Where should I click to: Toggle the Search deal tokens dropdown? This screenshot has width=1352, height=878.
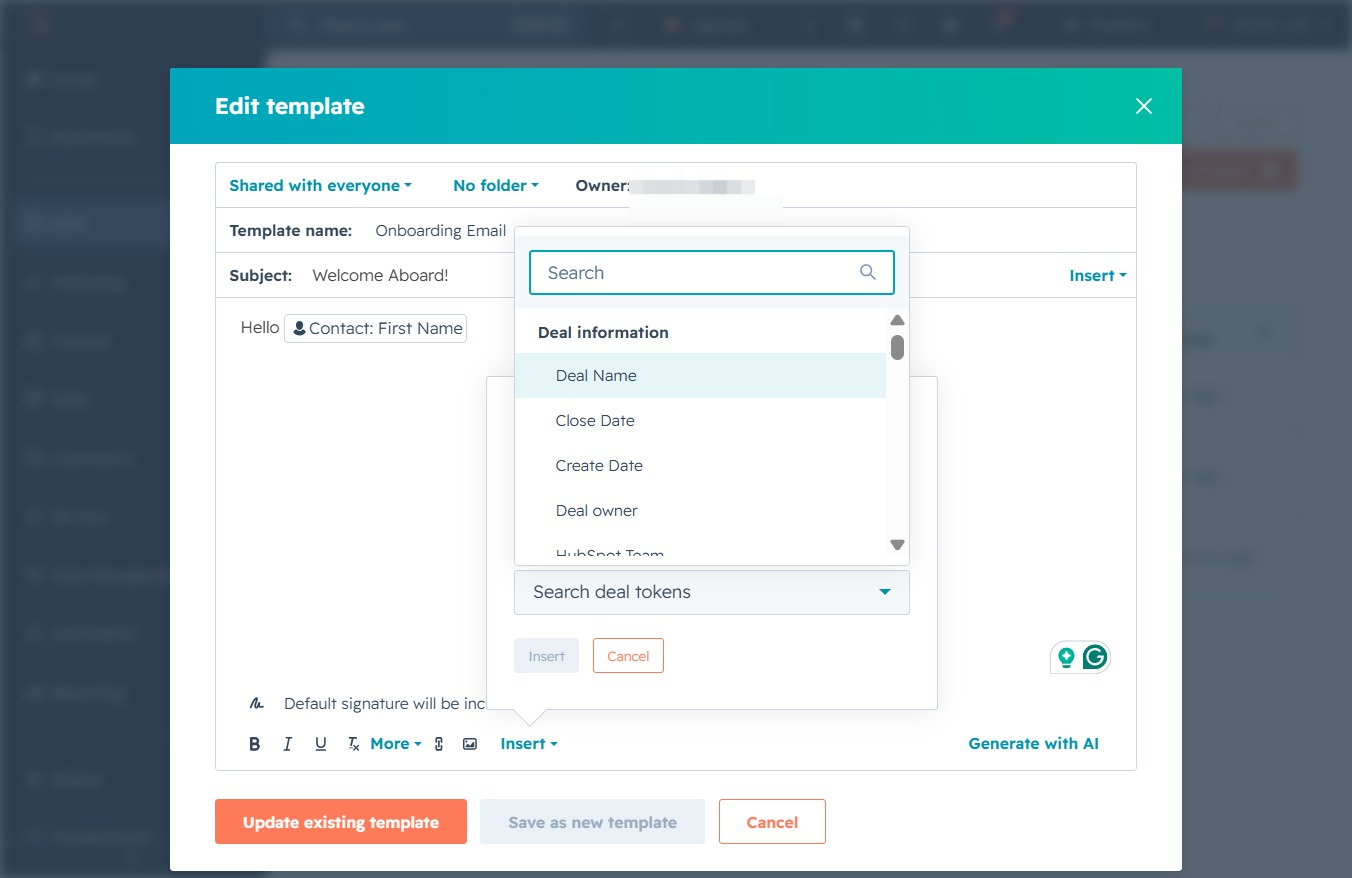click(712, 592)
